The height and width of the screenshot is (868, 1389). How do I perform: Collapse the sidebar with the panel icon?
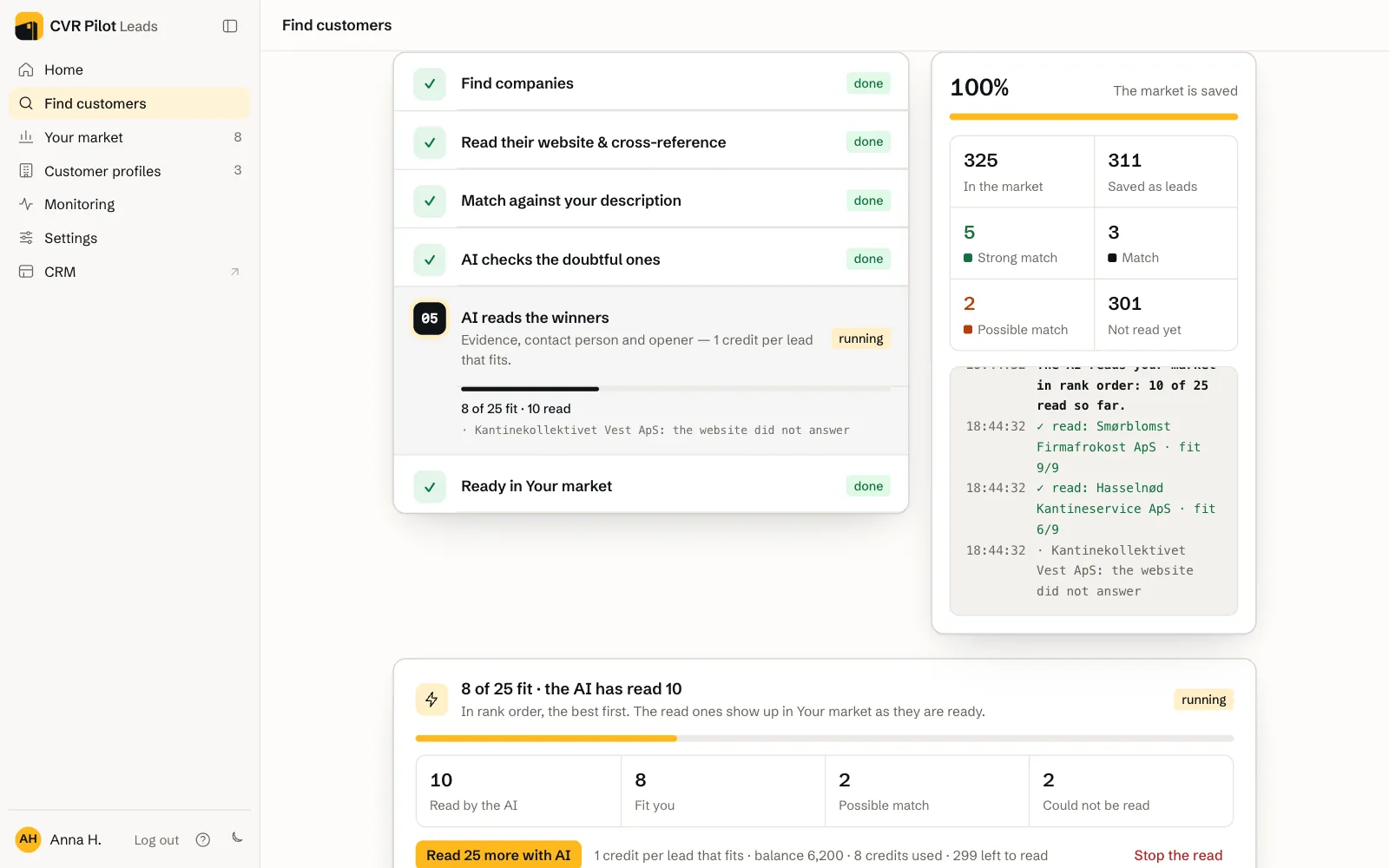tap(230, 26)
